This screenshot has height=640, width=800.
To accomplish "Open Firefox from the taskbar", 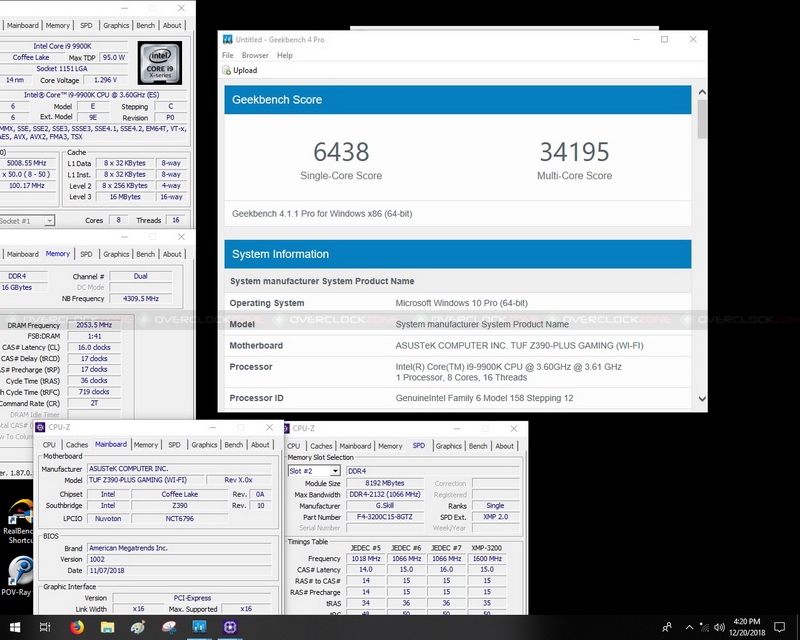I will click(x=77, y=627).
